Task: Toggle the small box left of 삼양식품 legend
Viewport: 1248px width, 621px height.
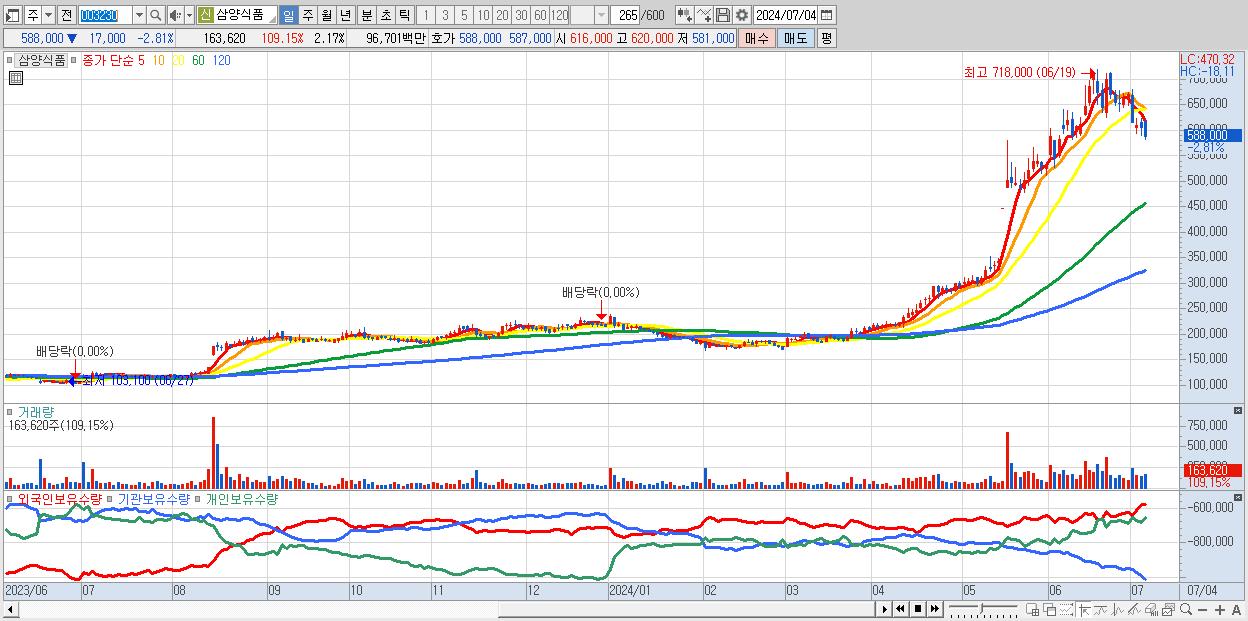Action: click(10, 58)
